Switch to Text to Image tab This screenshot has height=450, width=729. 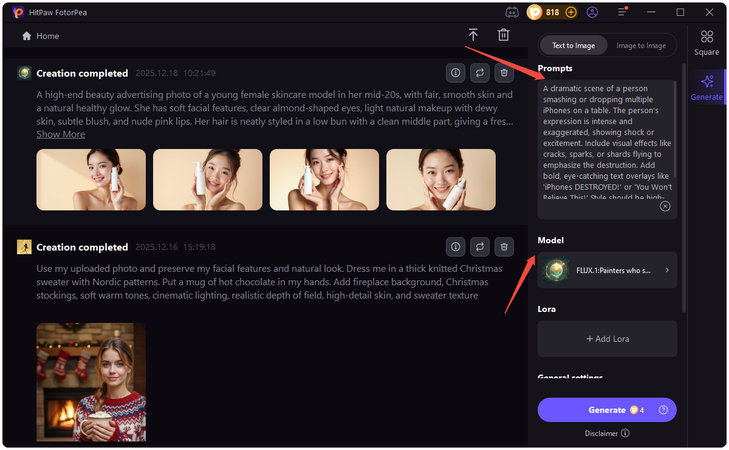pos(573,46)
